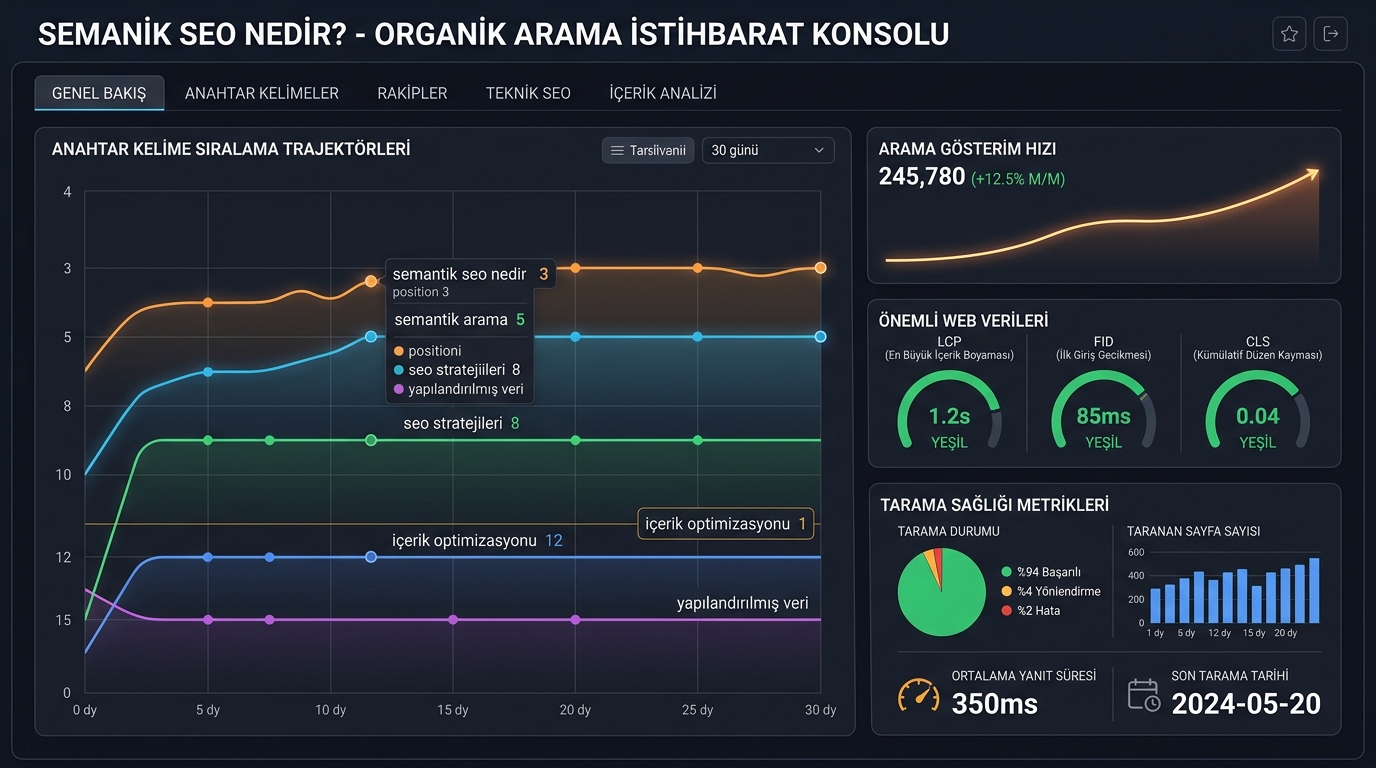Click the crawl status pie chart
The width and height of the screenshot is (1376, 768).
pyautogui.click(x=942, y=592)
